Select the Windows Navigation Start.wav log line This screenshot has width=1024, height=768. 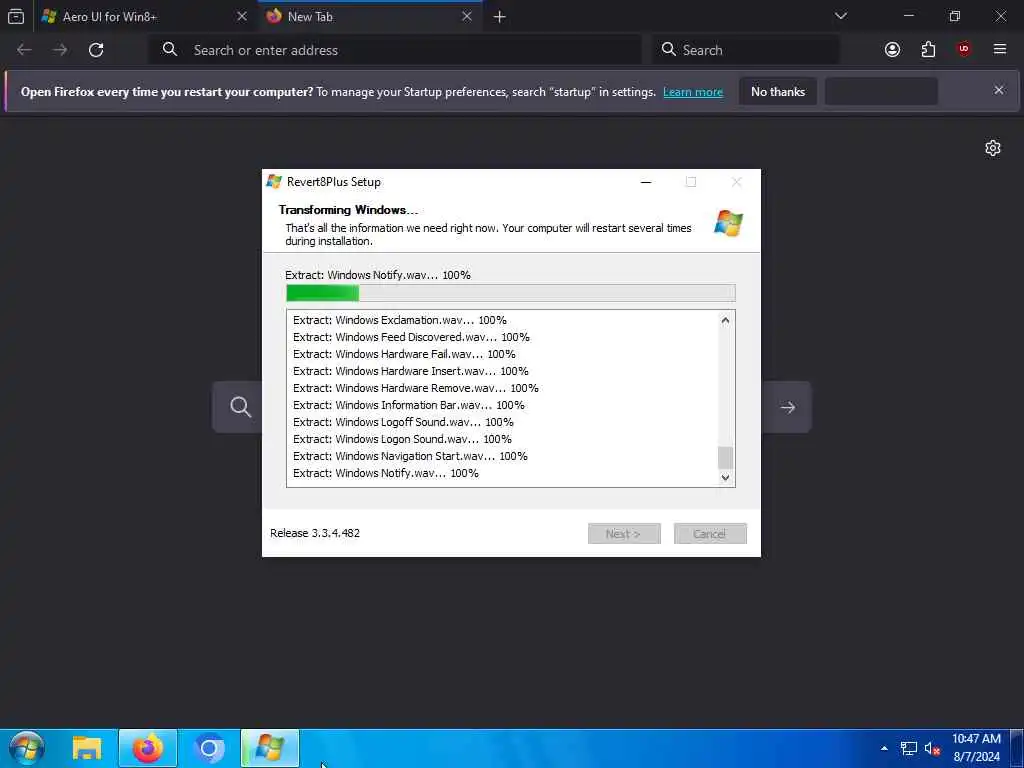410,456
